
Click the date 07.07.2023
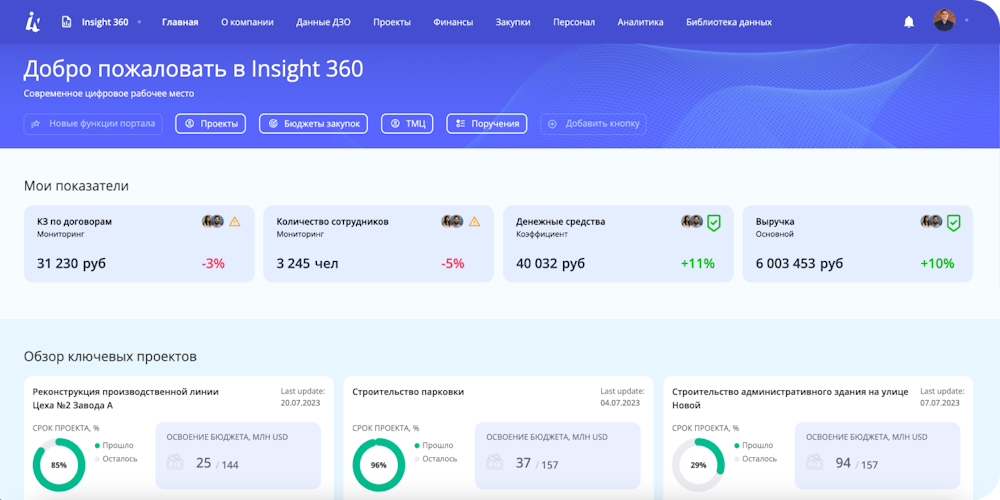(940, 403)
